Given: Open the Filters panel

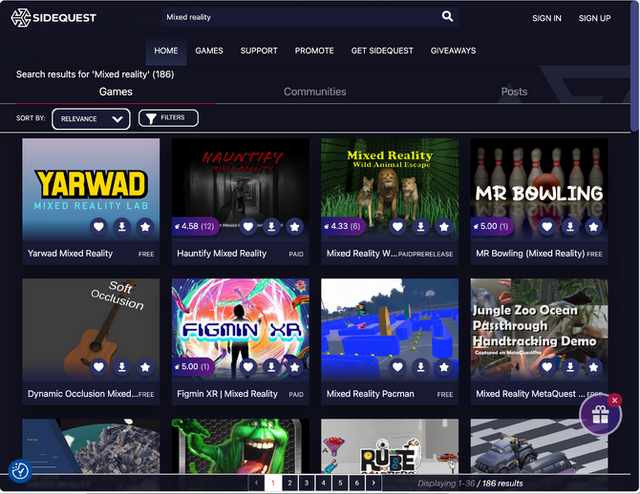Looking at the screenshot, I should 168,118.
